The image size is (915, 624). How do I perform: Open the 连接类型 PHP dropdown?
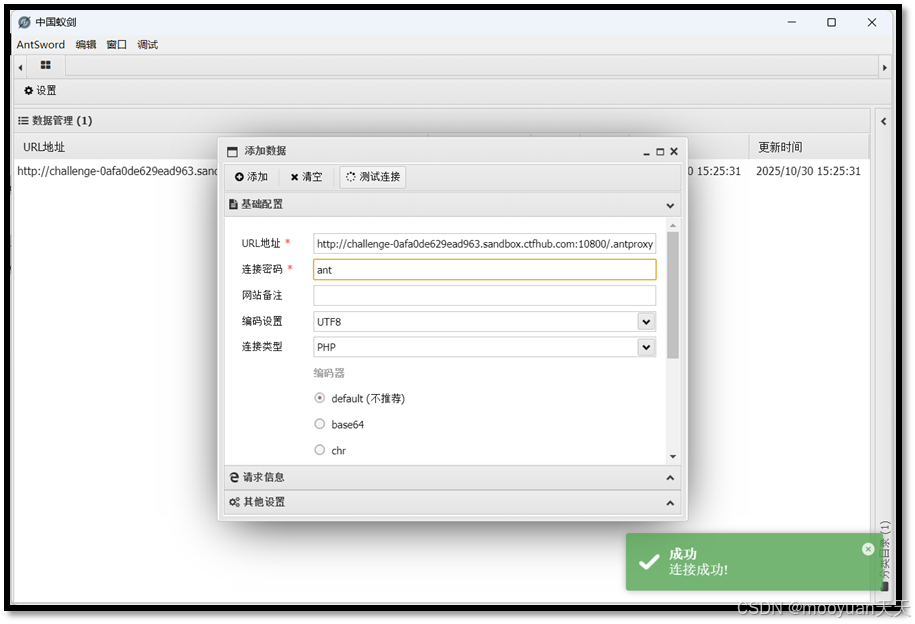point(646,347)
